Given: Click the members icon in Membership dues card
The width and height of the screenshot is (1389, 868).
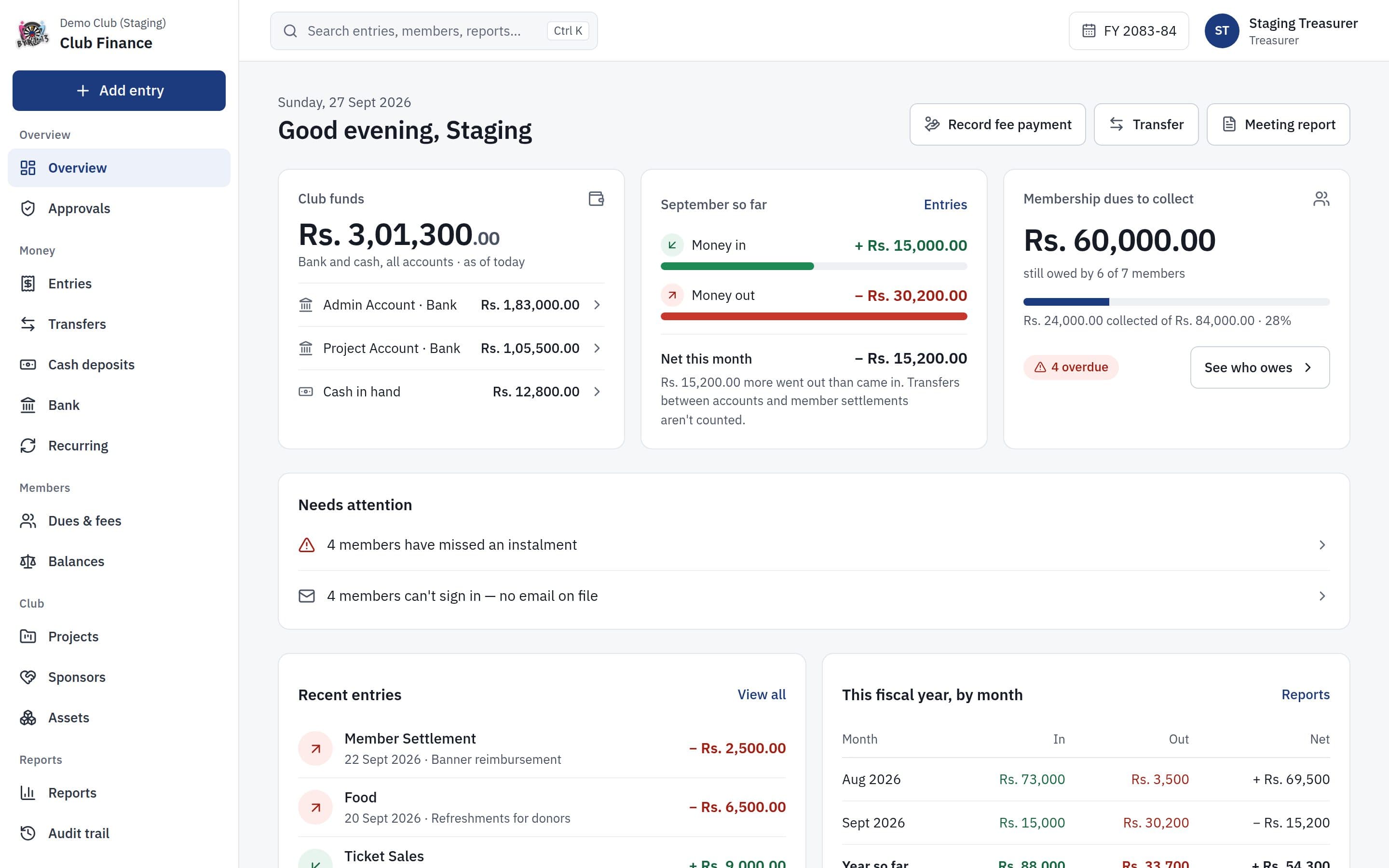Looking at the screenshot, I should [x=1321, y=199].
